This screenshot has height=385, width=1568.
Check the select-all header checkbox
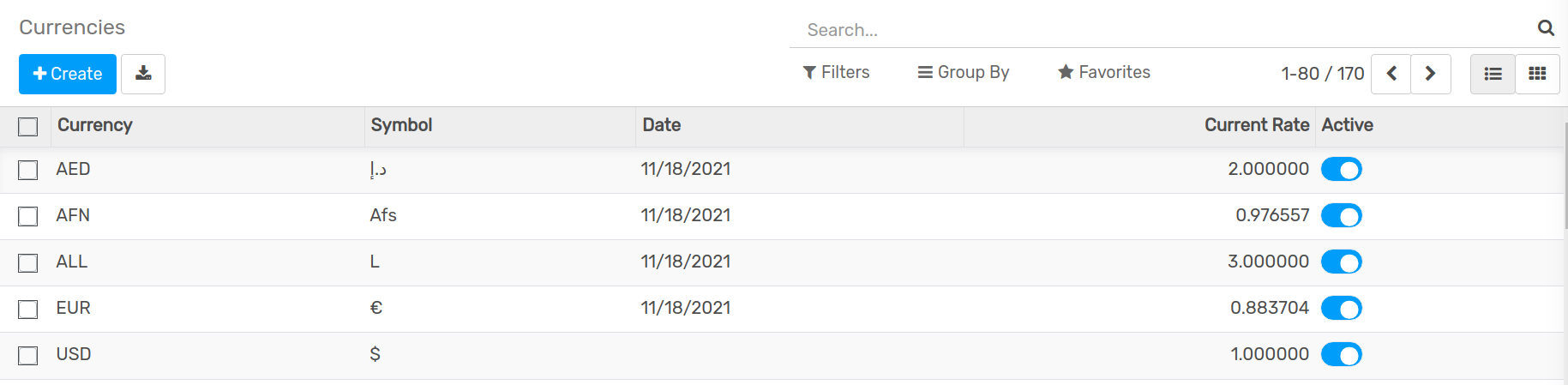(x=28, y=127)
